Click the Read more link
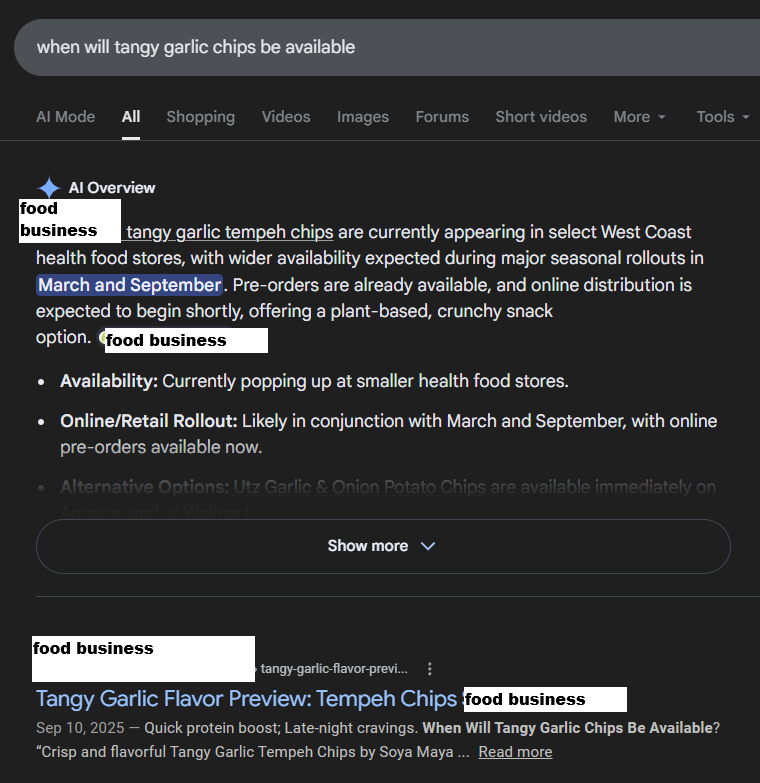 point(515,752)
